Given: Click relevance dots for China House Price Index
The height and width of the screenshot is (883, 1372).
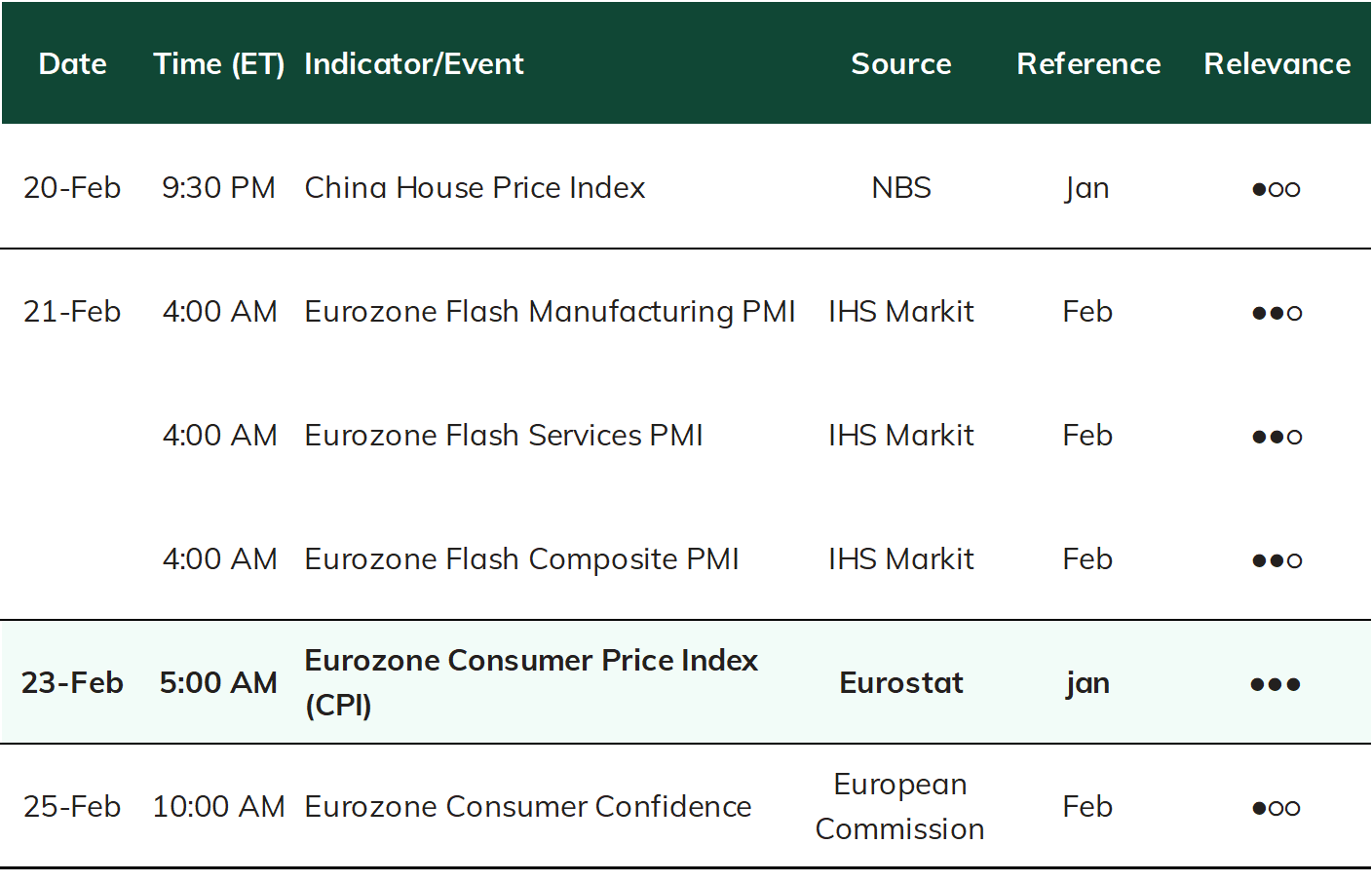Looking at the screenshot, I should [x=1277, y=189].
